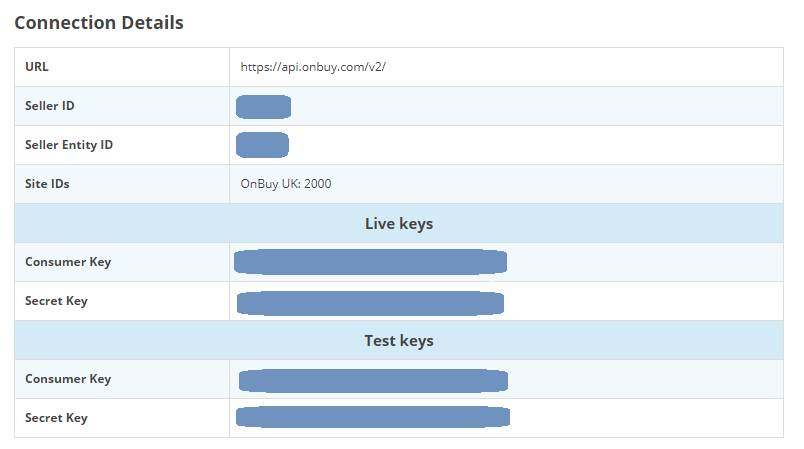Click the Test Consumer Key label
The height and width of the screenshot is (449, 804).
coord(68,379)
